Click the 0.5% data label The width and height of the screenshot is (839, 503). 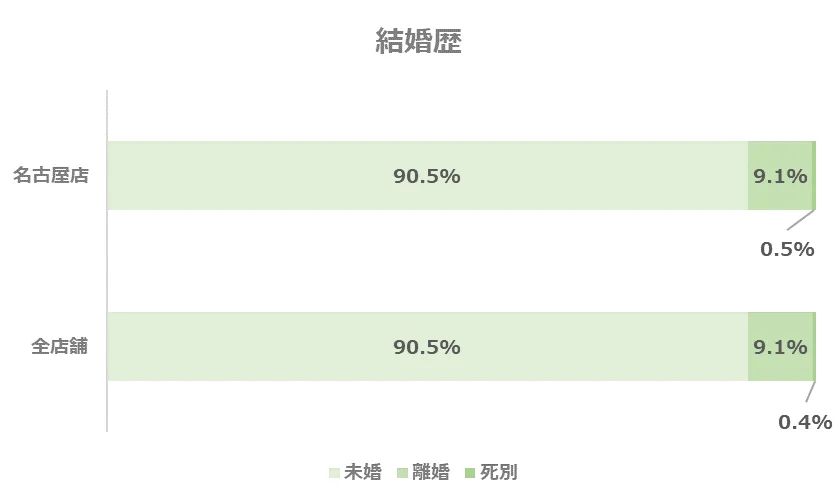click(x=787, y=249)
